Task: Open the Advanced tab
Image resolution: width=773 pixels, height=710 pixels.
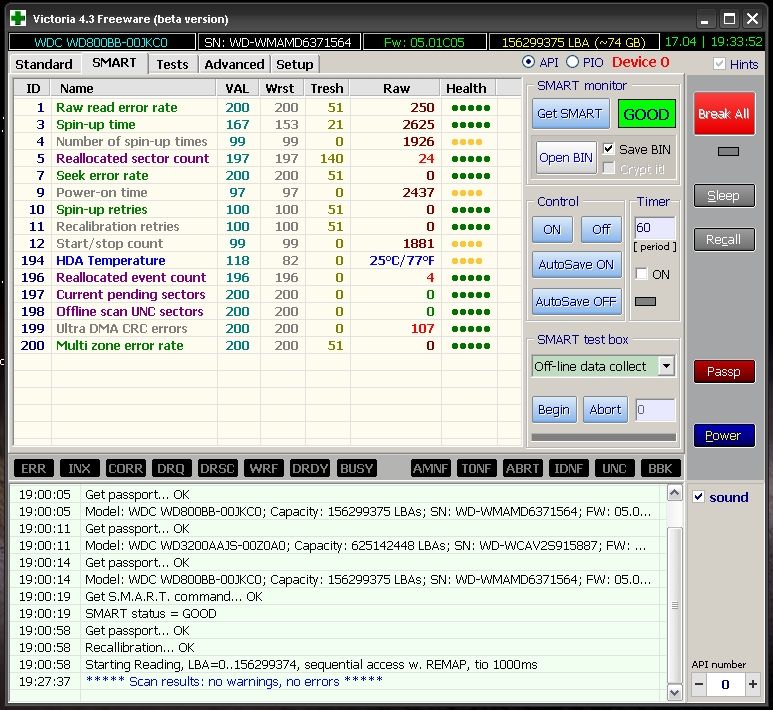Action: pos(234,64)
